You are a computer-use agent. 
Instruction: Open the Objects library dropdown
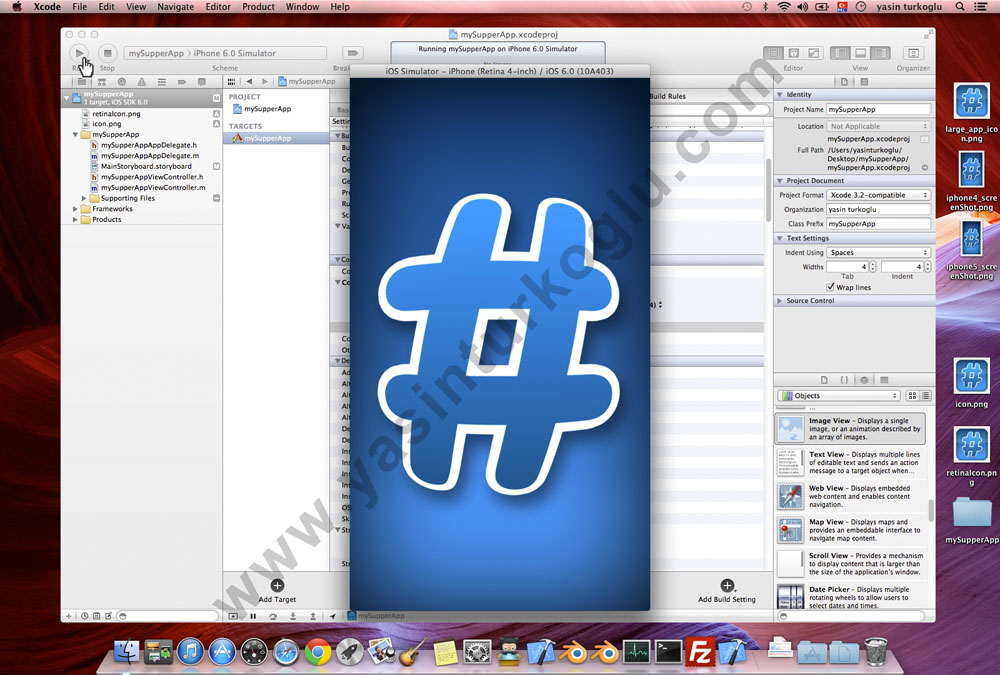click(839, 396)
